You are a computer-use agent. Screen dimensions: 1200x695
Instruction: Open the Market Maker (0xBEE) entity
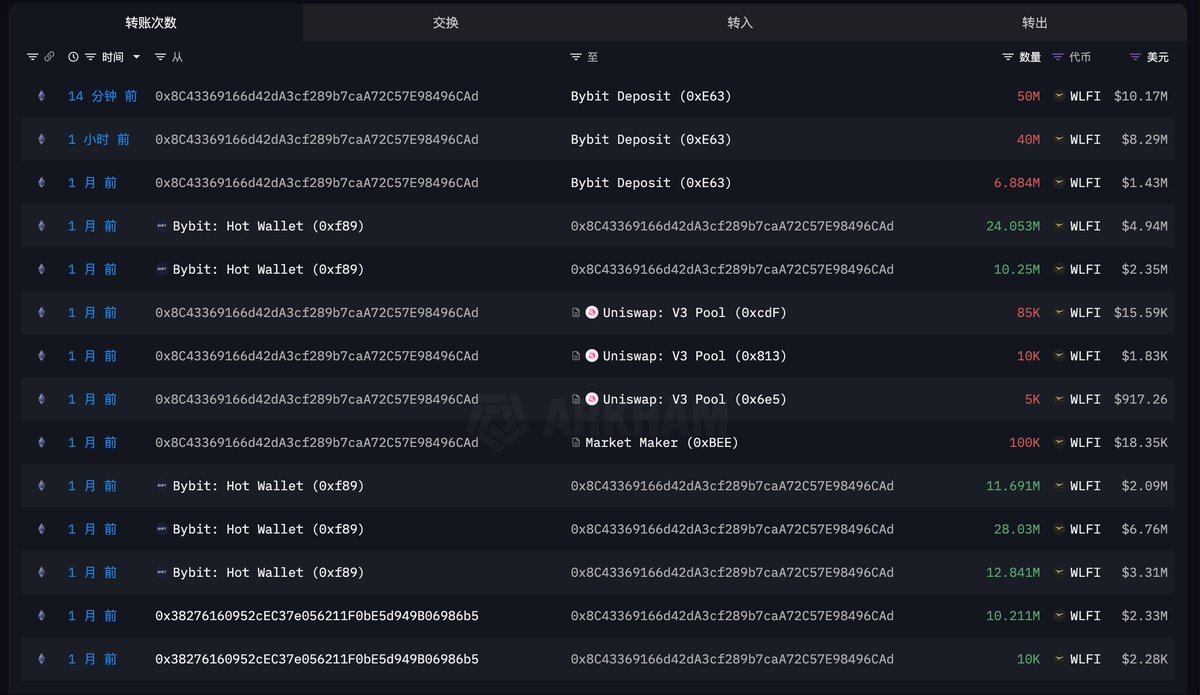pyautogui.click(x=661, y=443)
